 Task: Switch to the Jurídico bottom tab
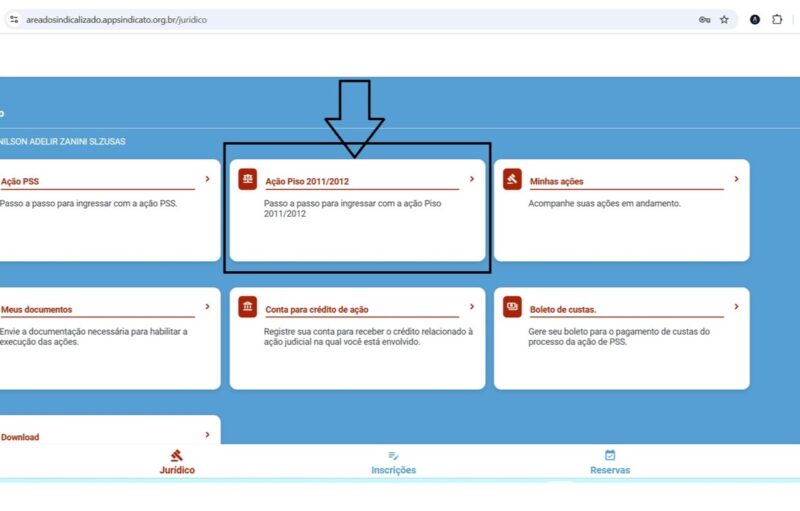pyautogui.click(x=177, y=462)
